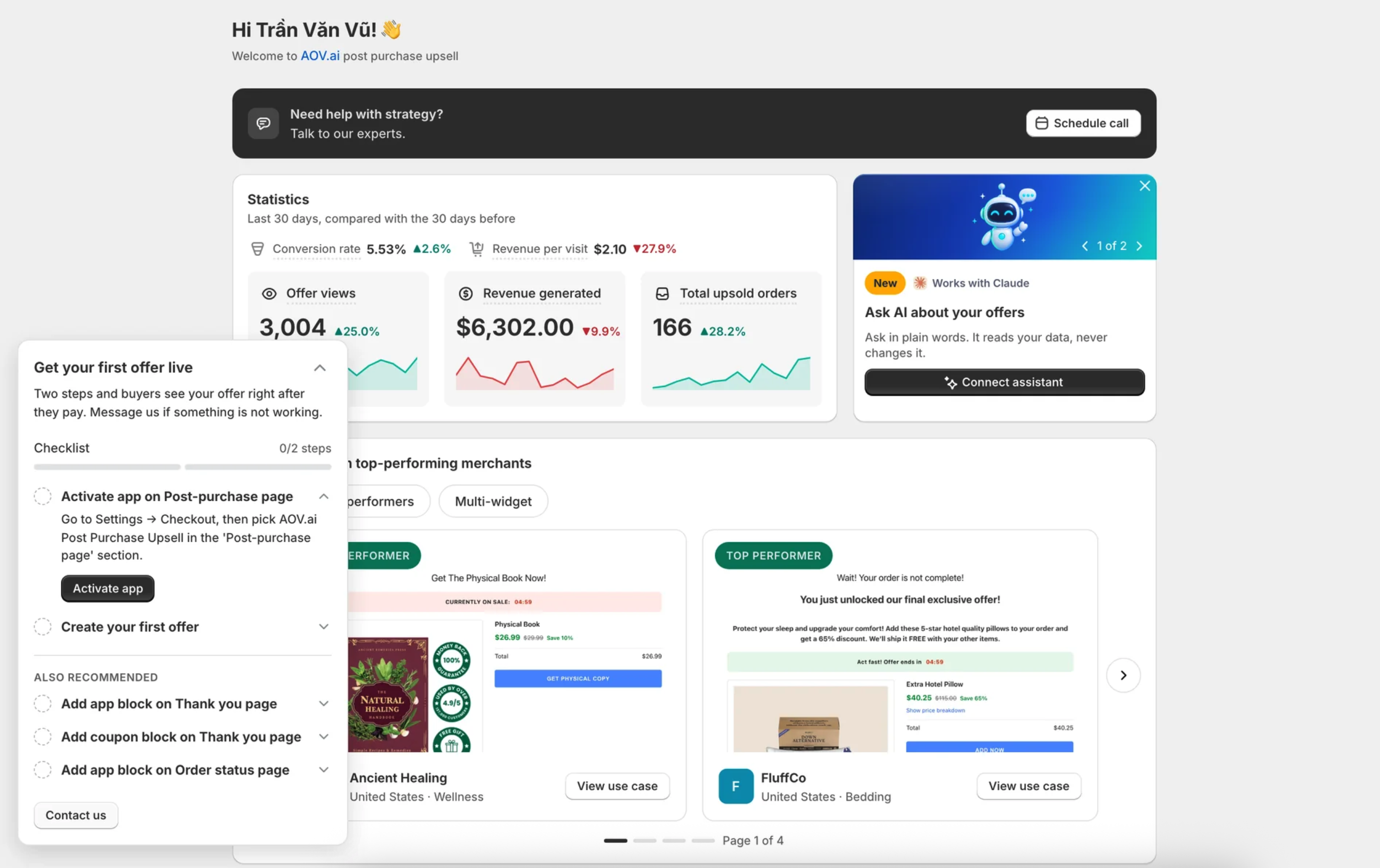Viewport: 1380px width, 868px height.
Task: Click the Revenue per visit cart icon
Action: tap(476, 249)
